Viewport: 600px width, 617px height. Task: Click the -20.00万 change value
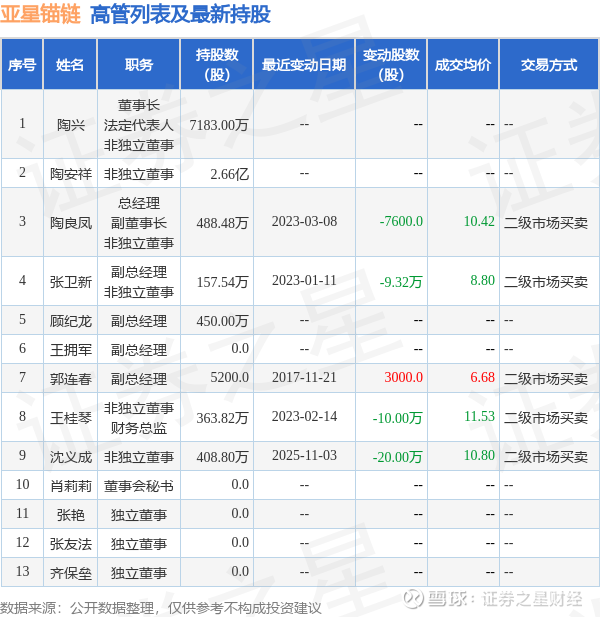(x=397, y=457)
